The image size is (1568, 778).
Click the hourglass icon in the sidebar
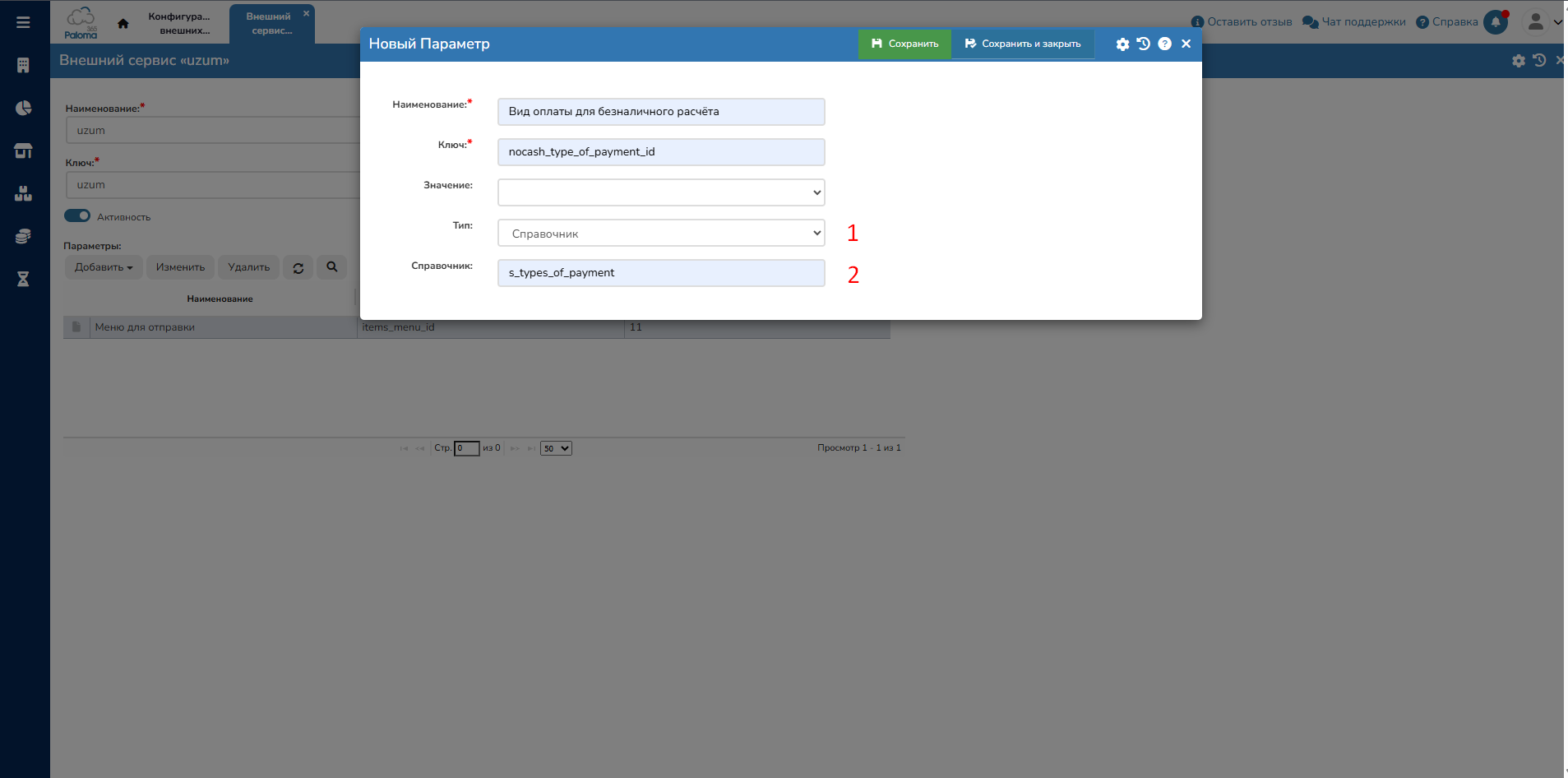tap(23, 280)
